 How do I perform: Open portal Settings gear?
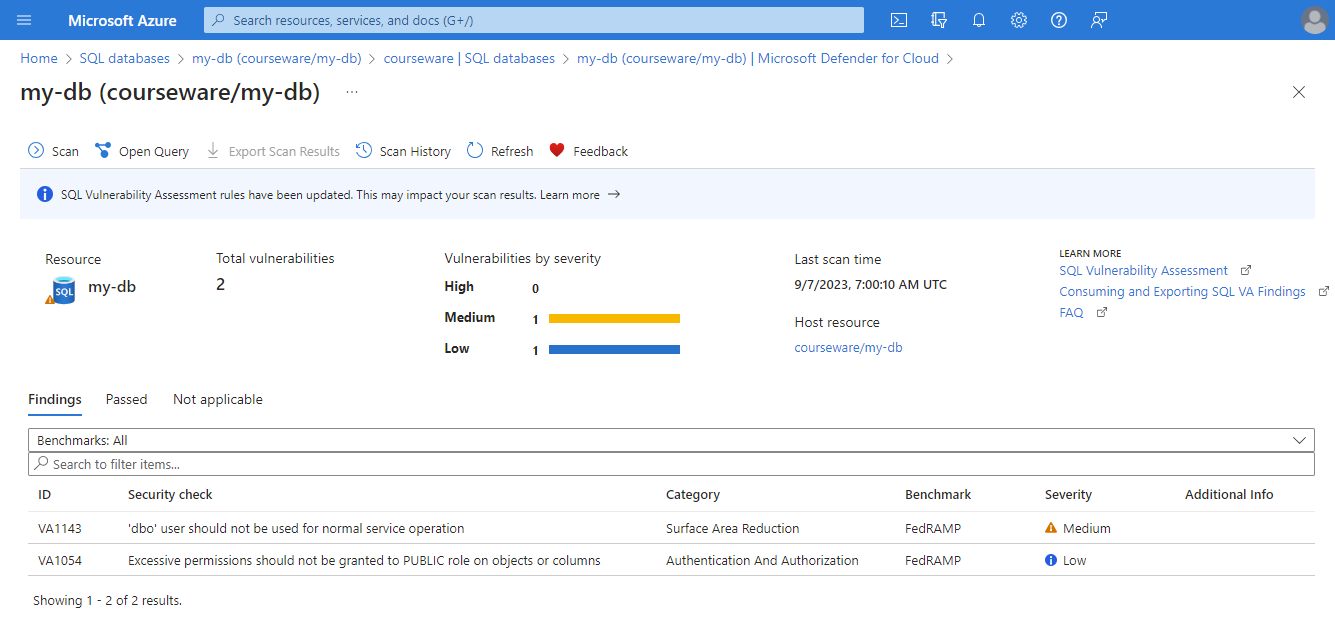point(1019,20)
